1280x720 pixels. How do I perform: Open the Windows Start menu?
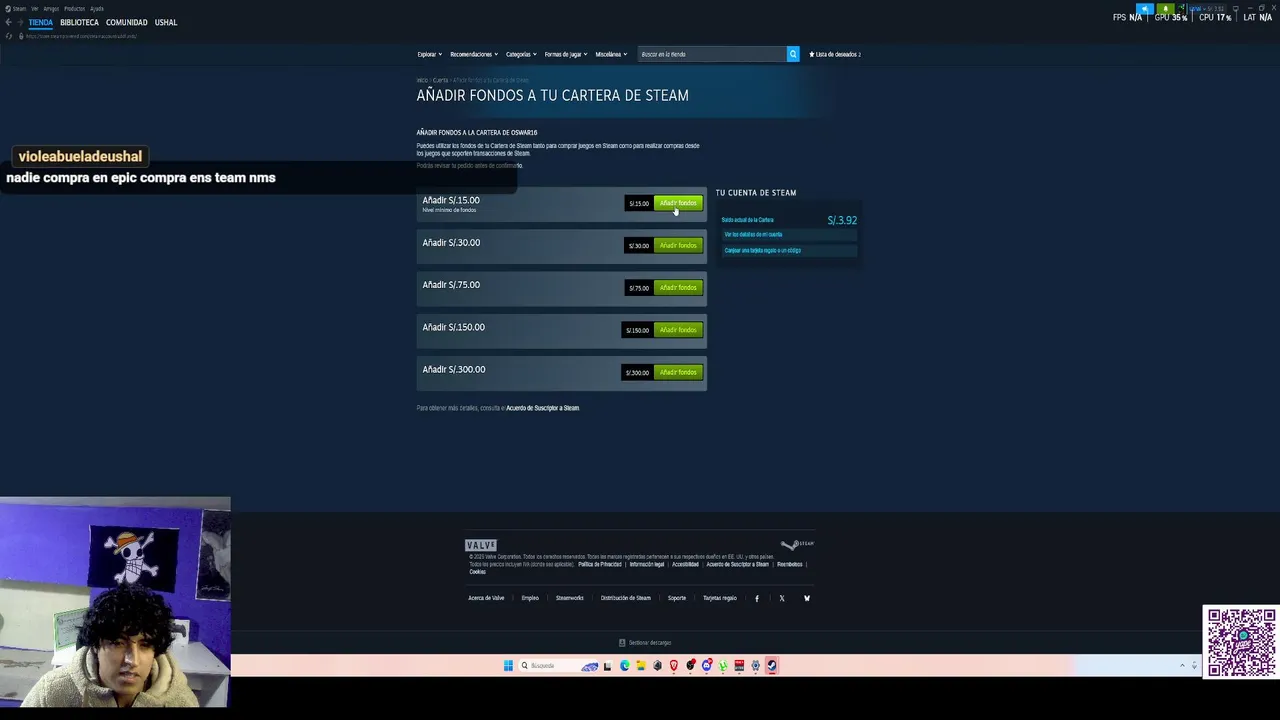508,666
